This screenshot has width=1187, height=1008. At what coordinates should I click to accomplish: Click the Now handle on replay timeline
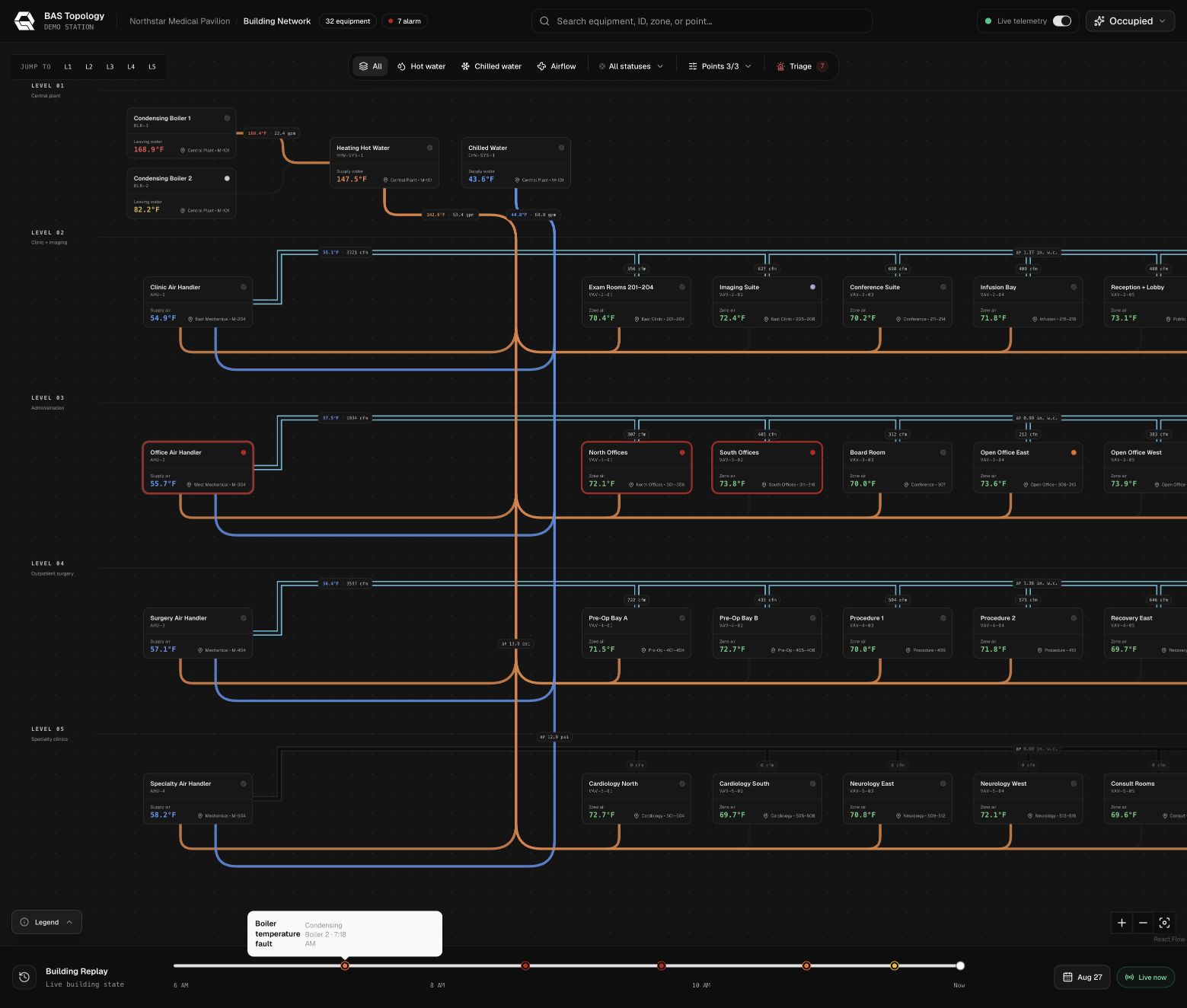pyautogui.click(x=960, y=965)
